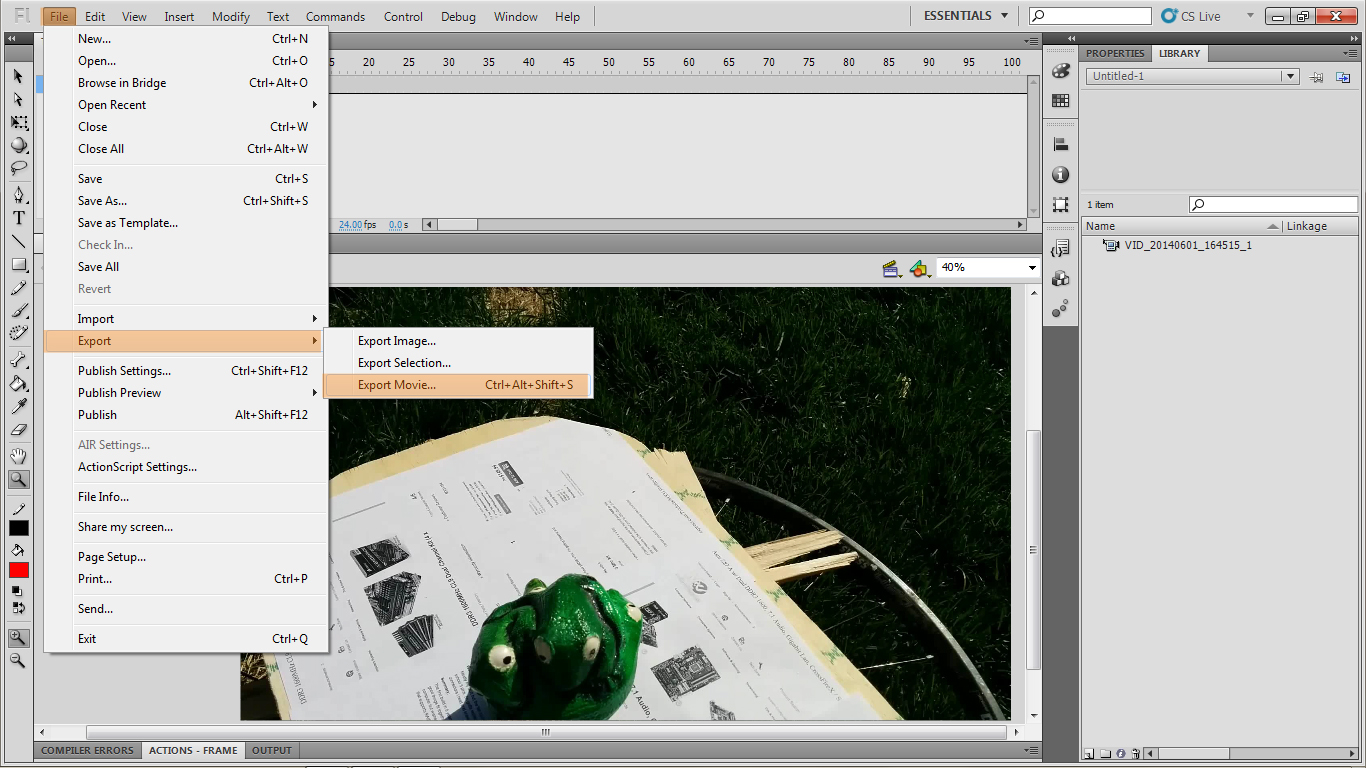Select the Text tool
Viewport: 1366px width, 768px height.
[x=18, y=218]
